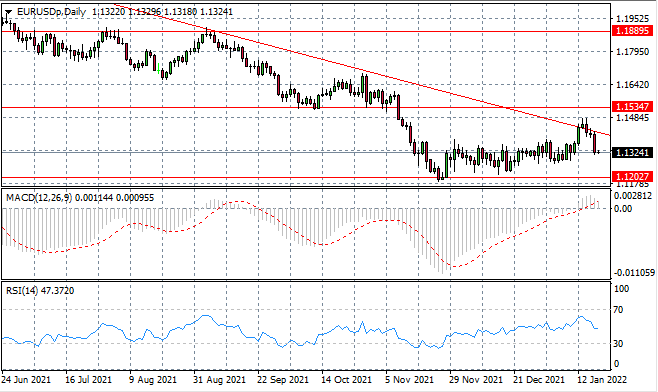Click the 12 Jan 2022 date label

coord(602,380)
